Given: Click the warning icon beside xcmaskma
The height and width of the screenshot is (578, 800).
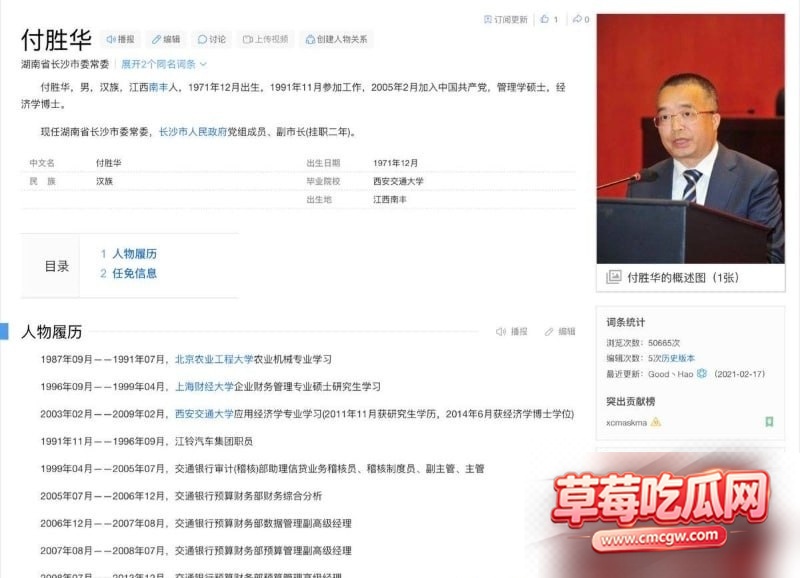Looking at the screenshot, I should [656, 422].
